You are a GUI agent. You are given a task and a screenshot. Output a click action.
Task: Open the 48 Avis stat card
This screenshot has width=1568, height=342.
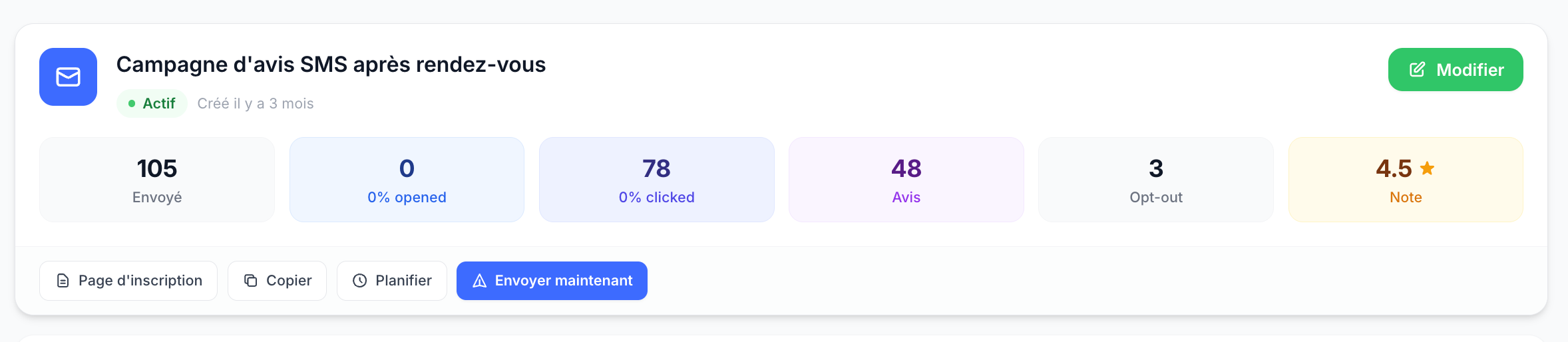coord(906,180)
